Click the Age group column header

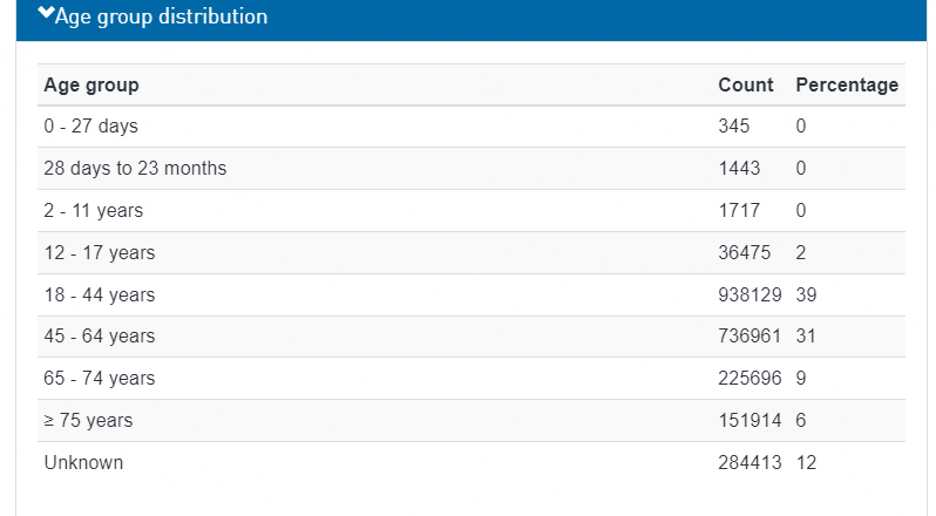pyautogui.click(x=91, y=85)
